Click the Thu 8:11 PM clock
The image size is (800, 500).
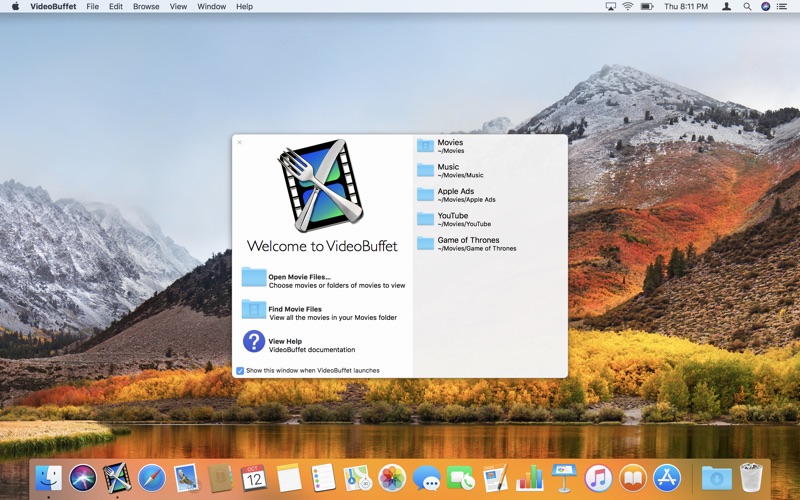686,7
